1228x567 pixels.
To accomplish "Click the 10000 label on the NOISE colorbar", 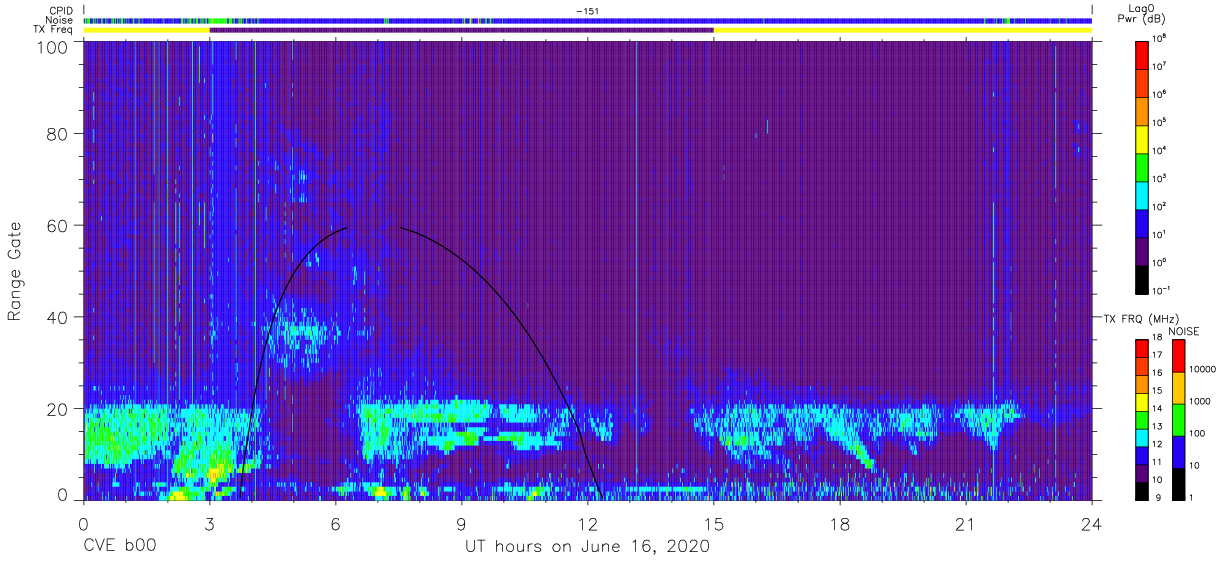I will (x=1204, y=368).
